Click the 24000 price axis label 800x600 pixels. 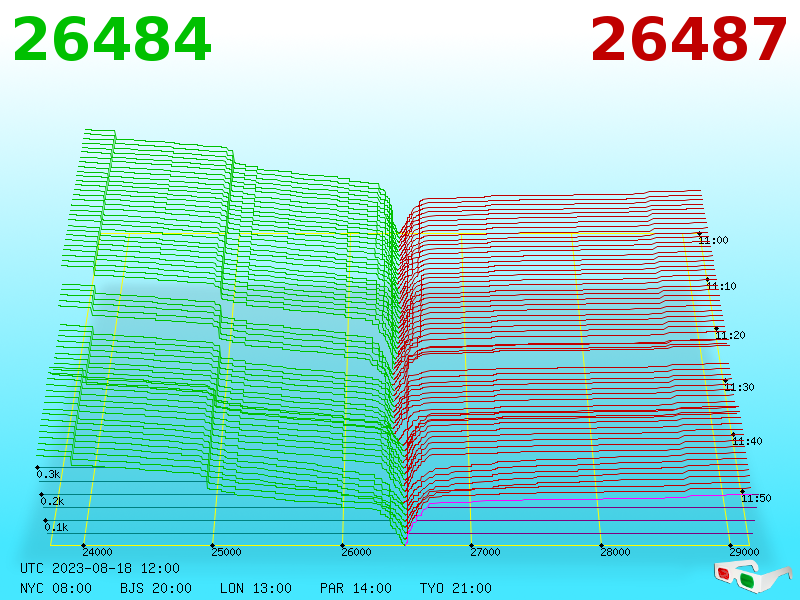click(97, 552)
